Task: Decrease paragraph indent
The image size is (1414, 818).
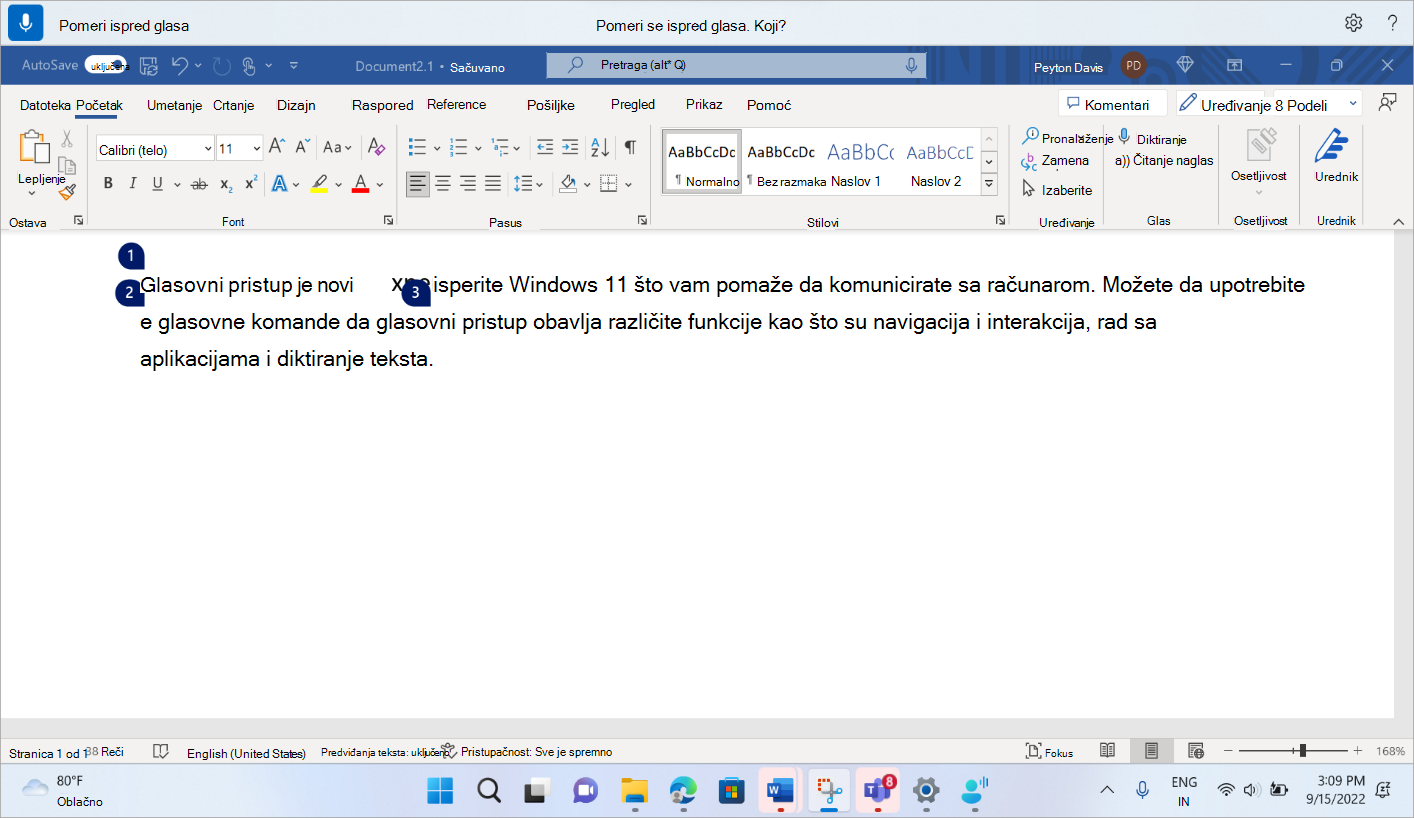Action: (x=545, y=147)
